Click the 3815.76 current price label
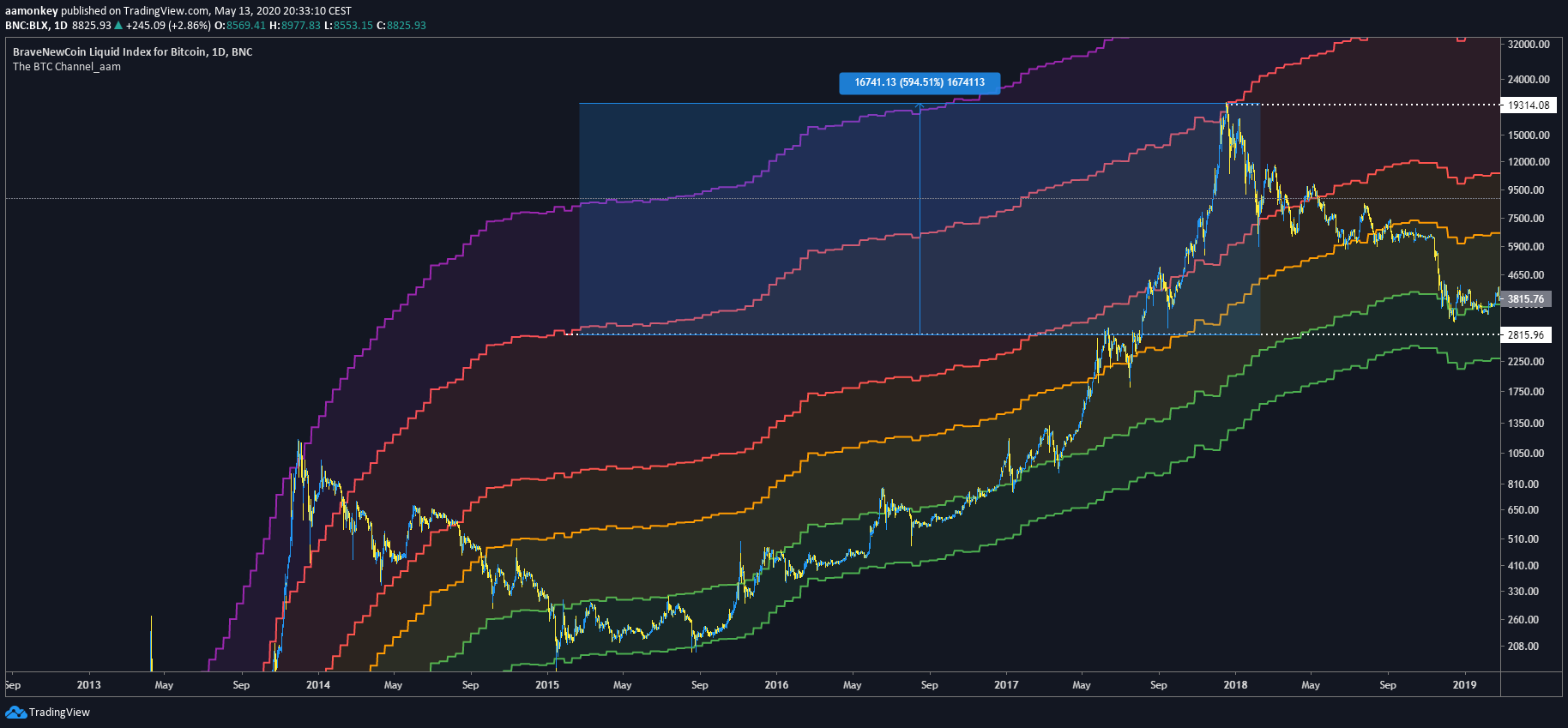The height and width of the screenshot is (728, 1568). click(x=1526, y=299)
